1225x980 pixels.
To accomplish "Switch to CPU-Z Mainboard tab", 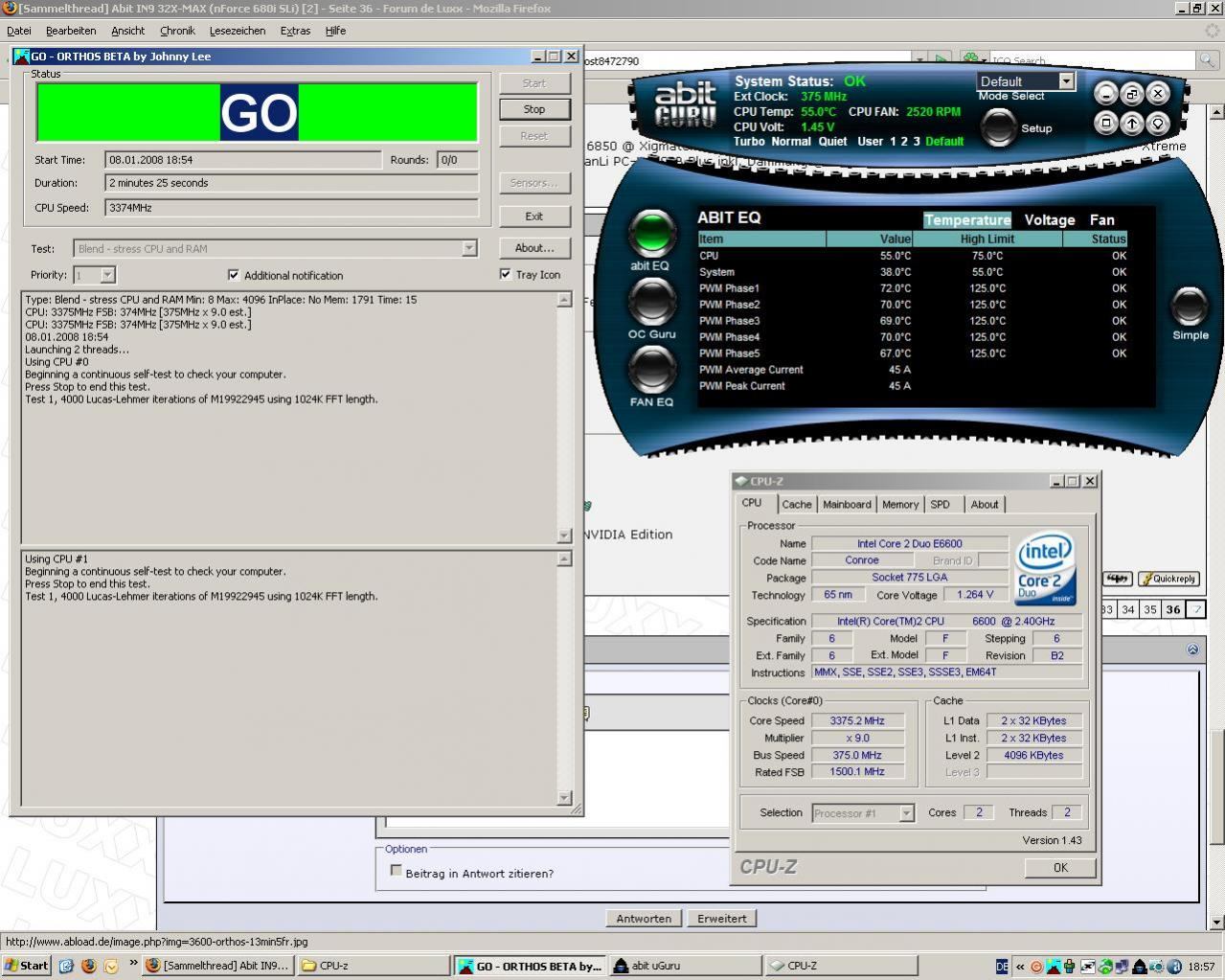I will point(847,504).
